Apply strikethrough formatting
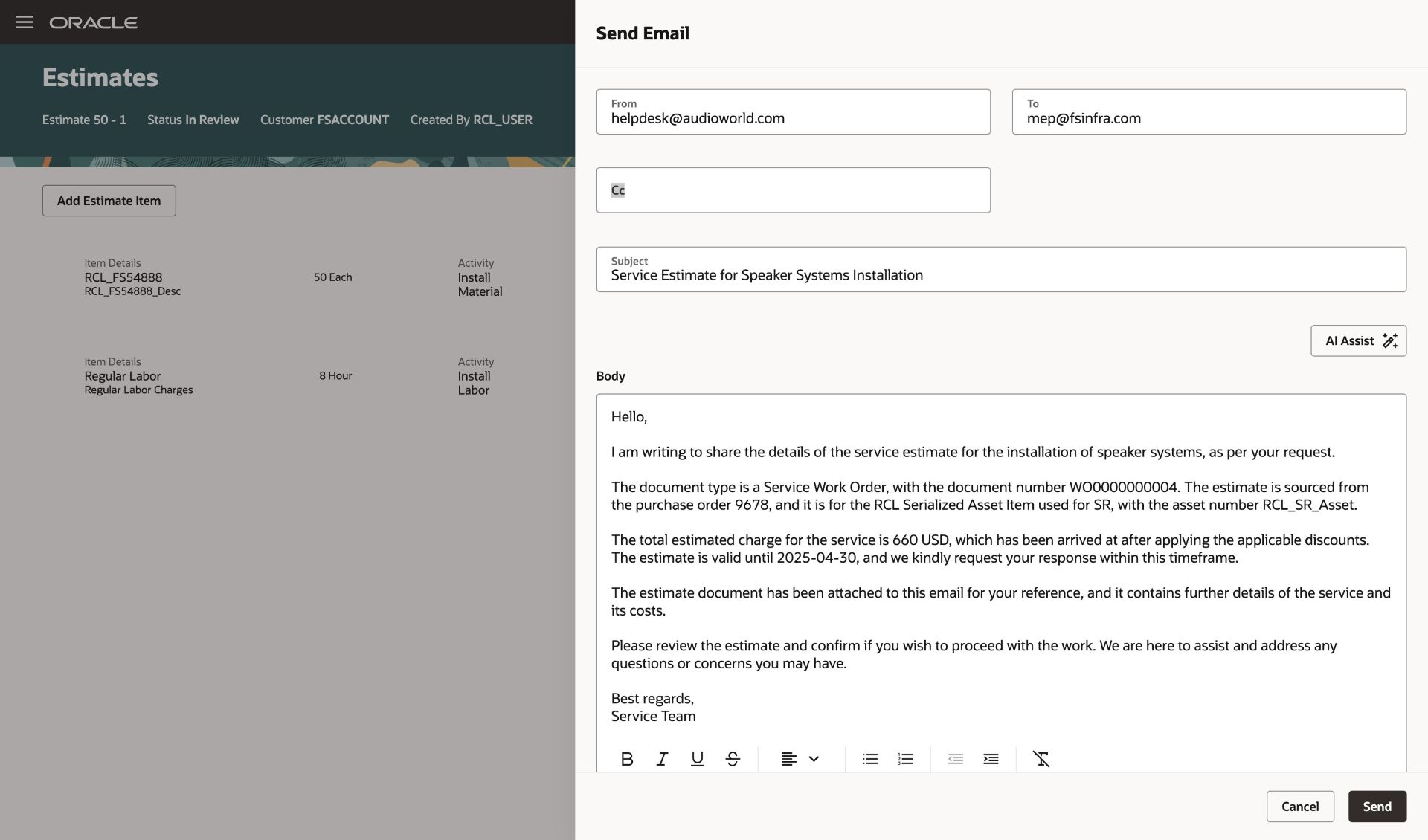This screenshot has width=1428, height=840. (733, 759)
